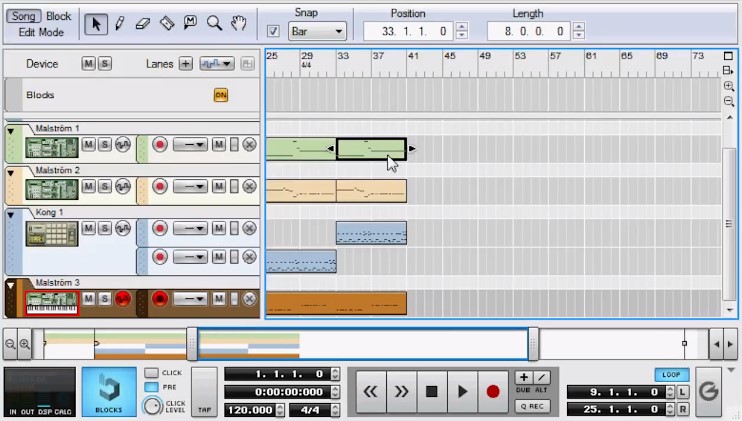The height and width of the screenshot is (421, 742).
Task: Toggle the Snap checkbox
Action: tap(274, 32)
